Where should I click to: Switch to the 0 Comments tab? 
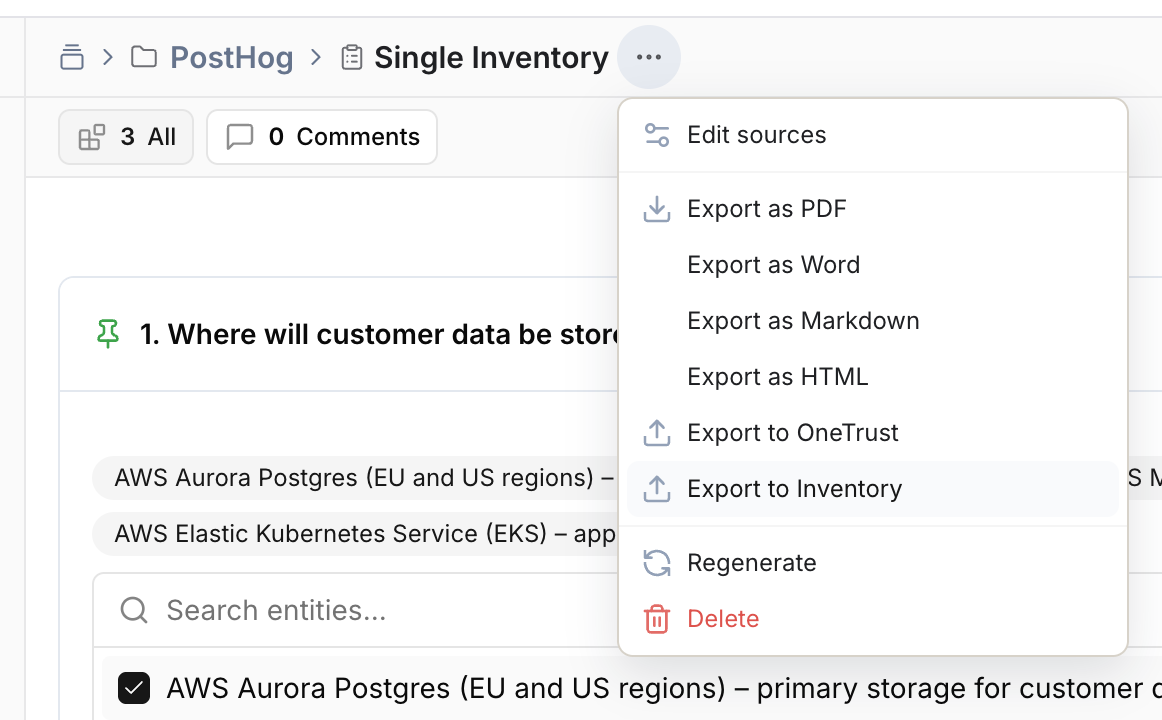click(x=322, y=137)
